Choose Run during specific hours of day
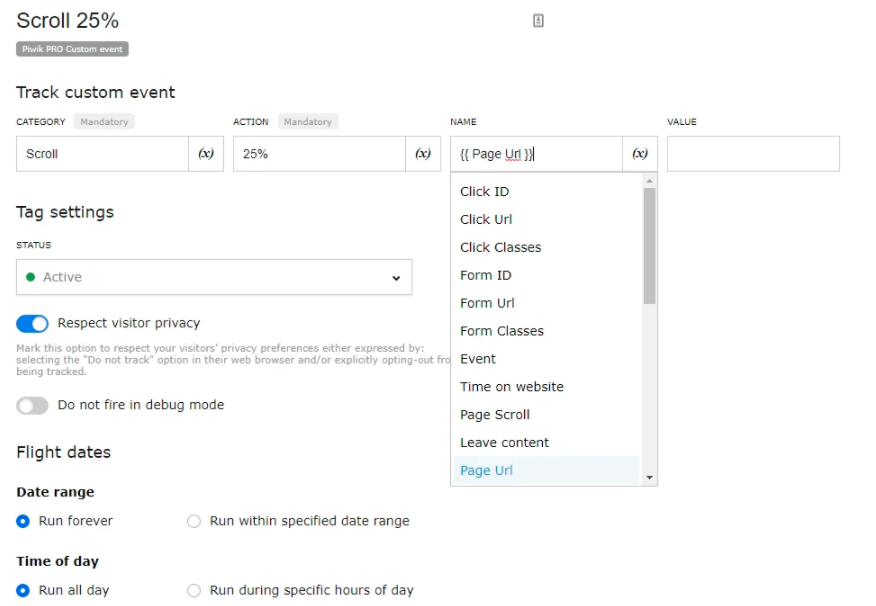The image size is (876, 606). [x=194, y=590]
